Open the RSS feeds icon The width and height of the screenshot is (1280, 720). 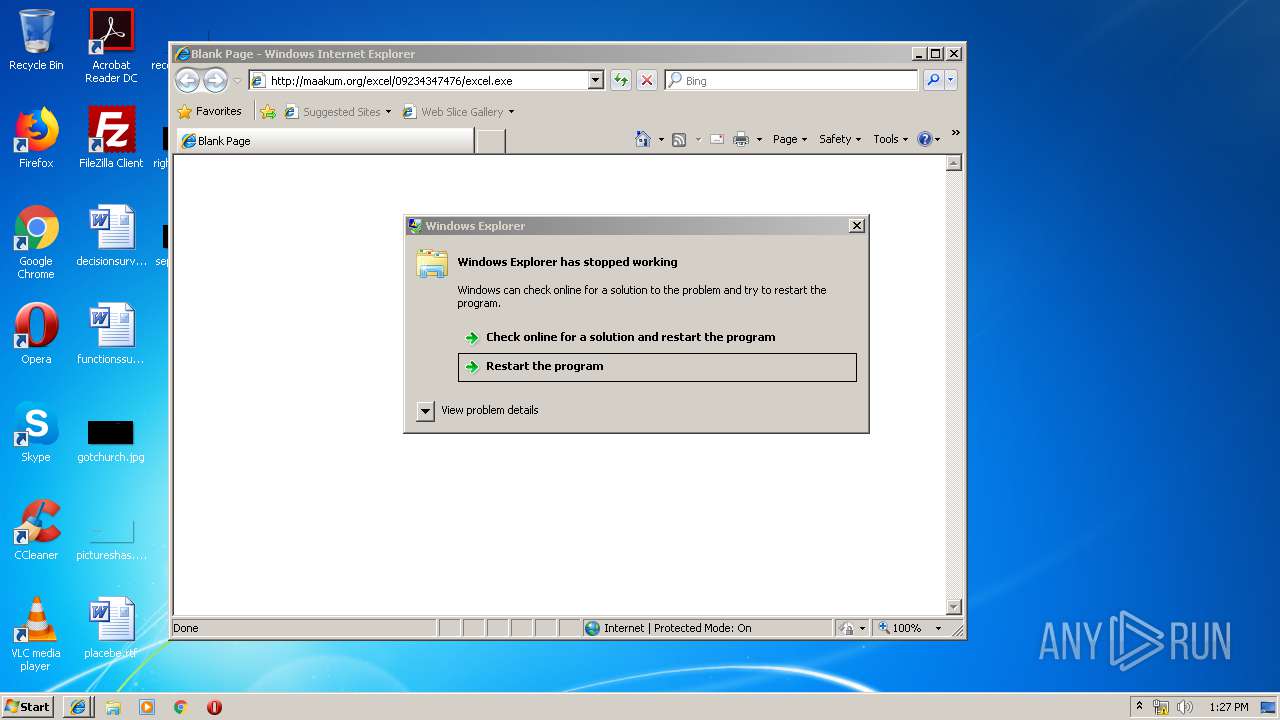point(679,139)
